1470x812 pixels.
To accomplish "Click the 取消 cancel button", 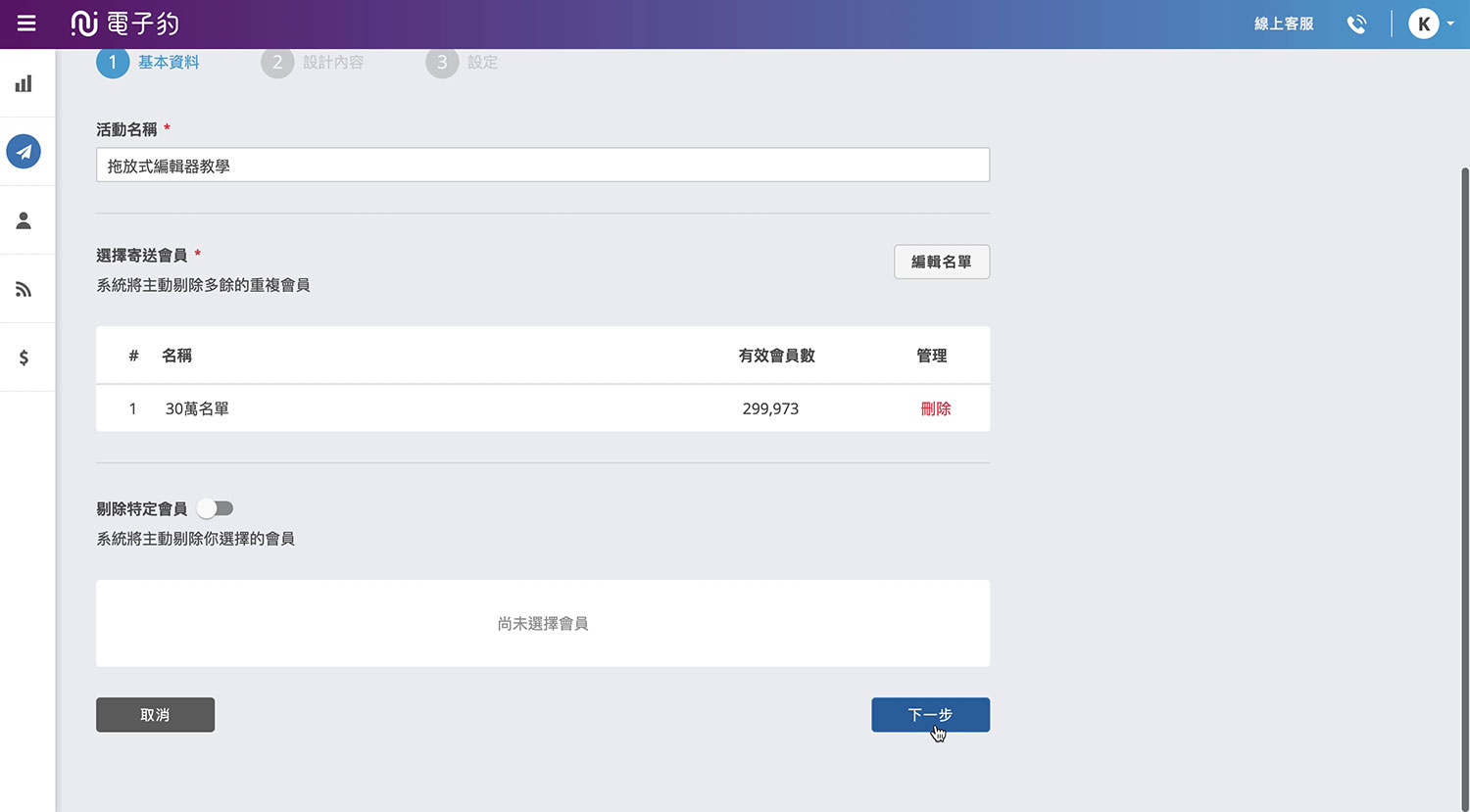I will pyautogui.click(x=155, y=715).
